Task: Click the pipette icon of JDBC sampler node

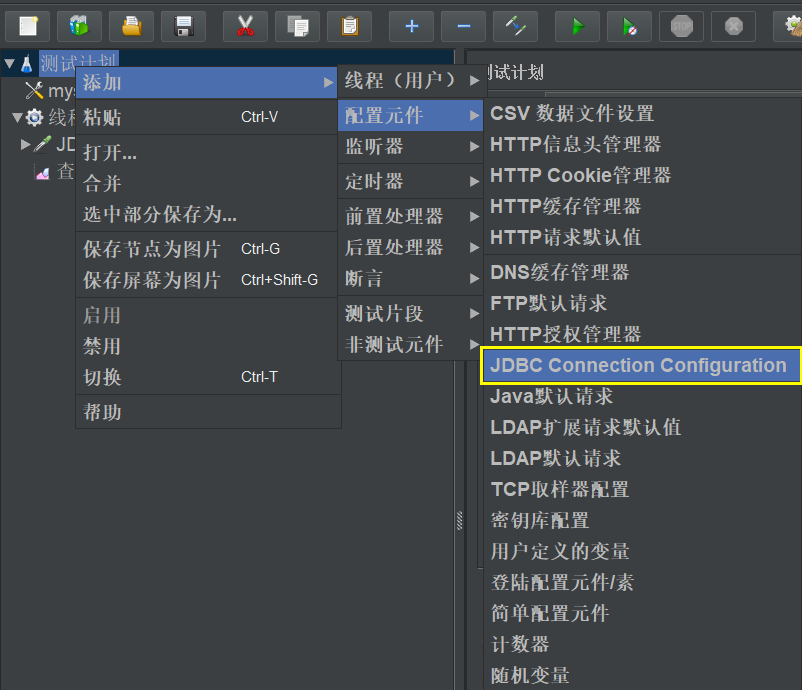Action: pos(42,144)
